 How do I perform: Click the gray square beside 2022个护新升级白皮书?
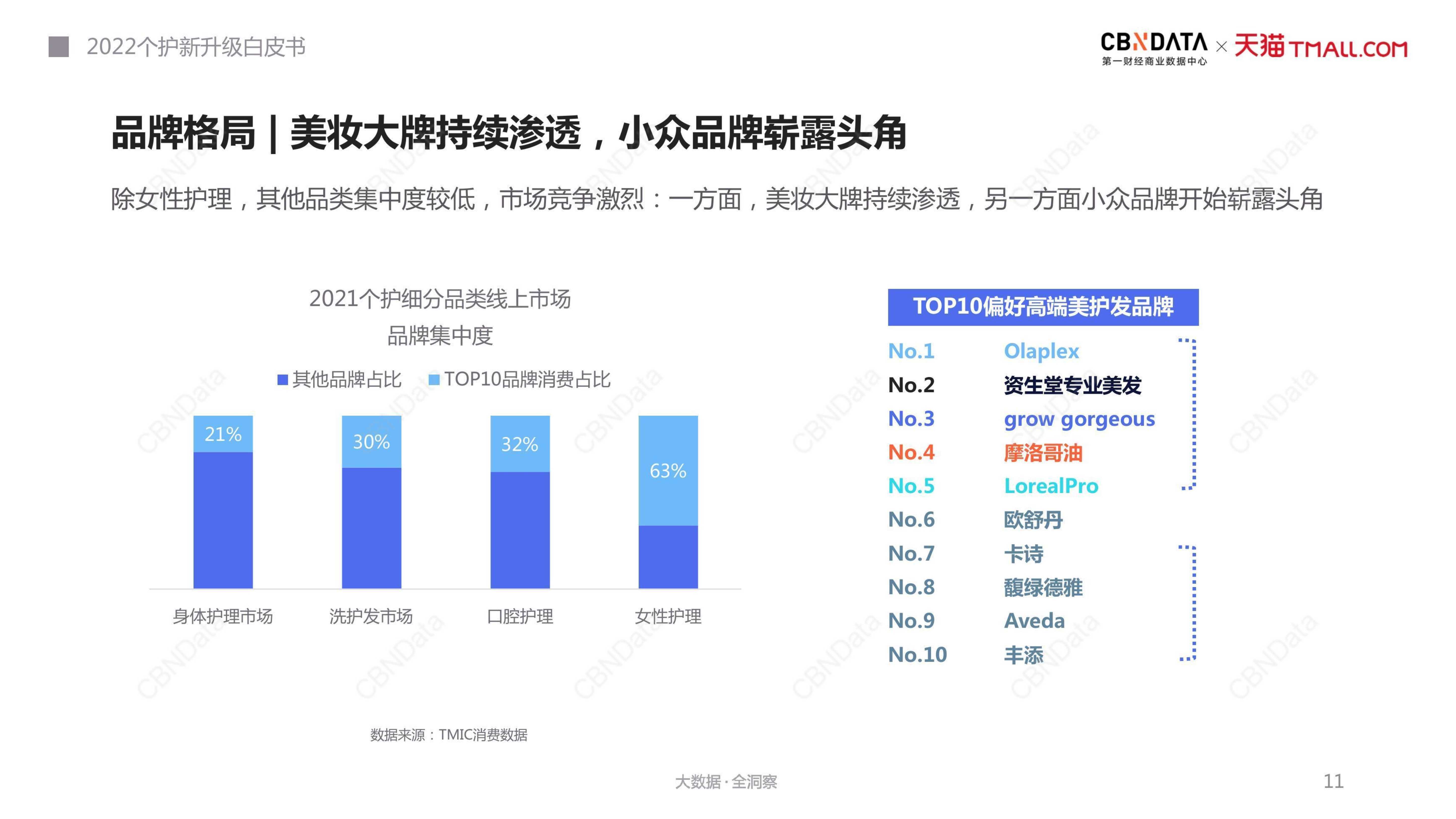[x=59, y=47]
